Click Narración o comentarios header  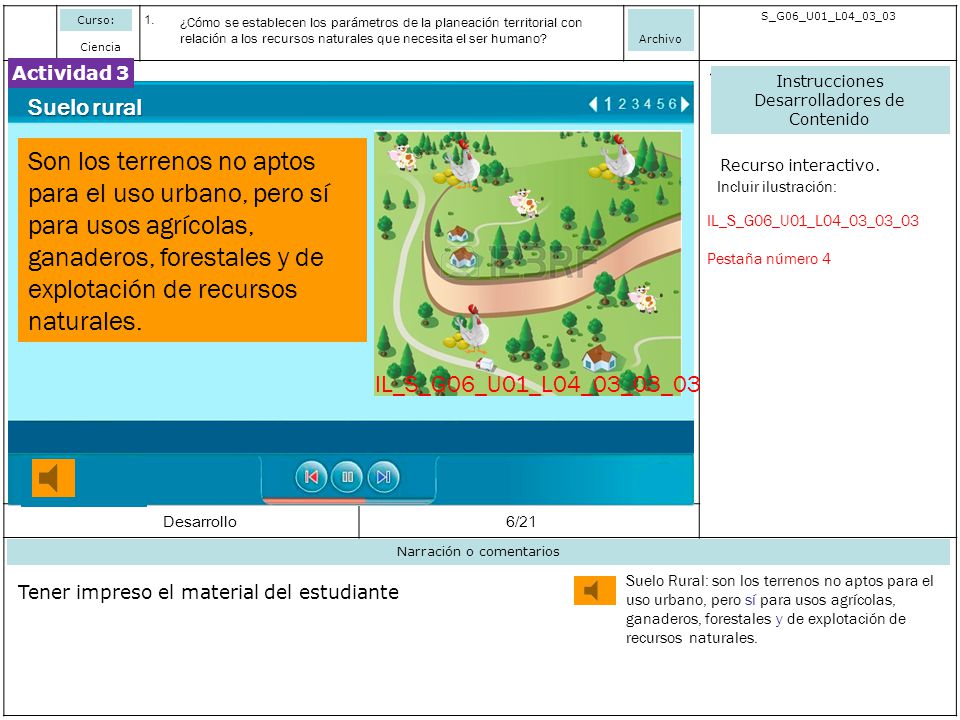pos(478,552)
